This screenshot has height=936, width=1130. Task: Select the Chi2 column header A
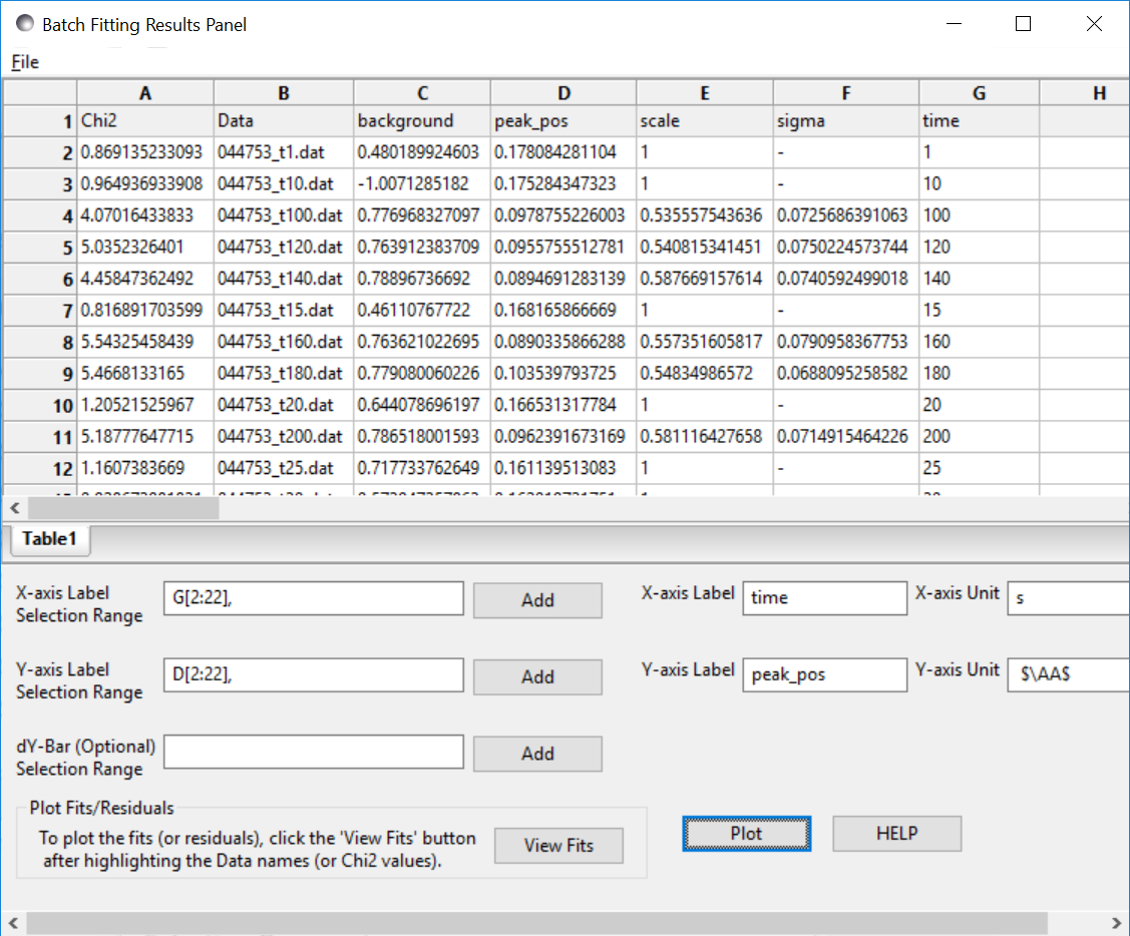pos(145,91)
